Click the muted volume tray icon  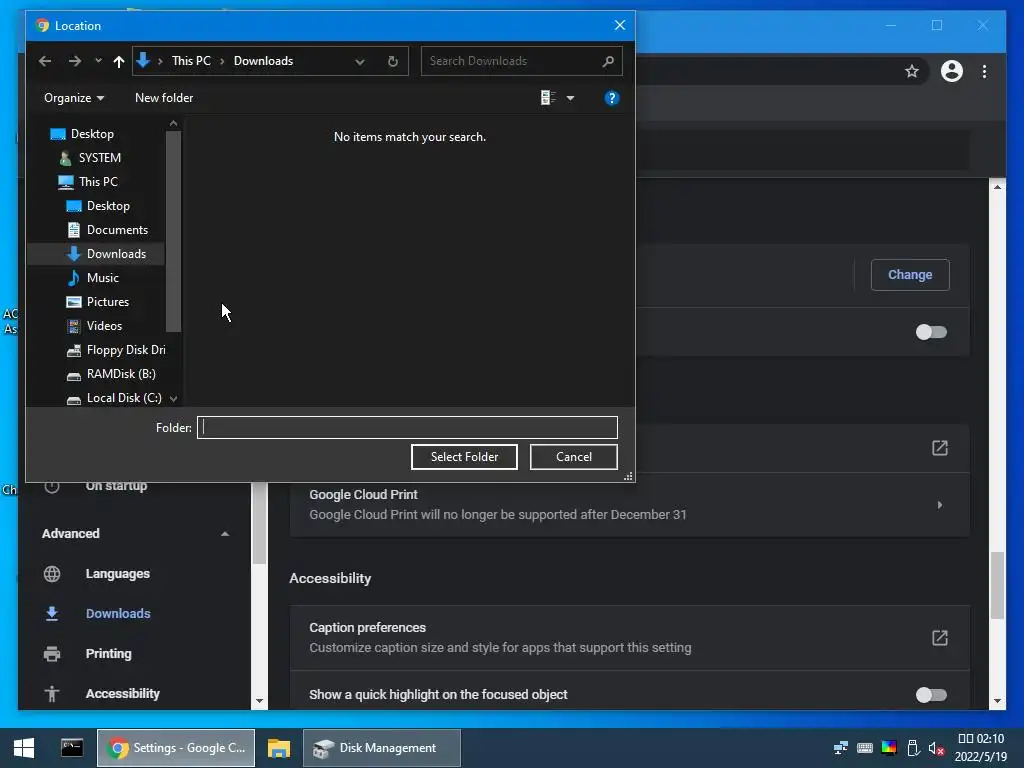[936, 748]
